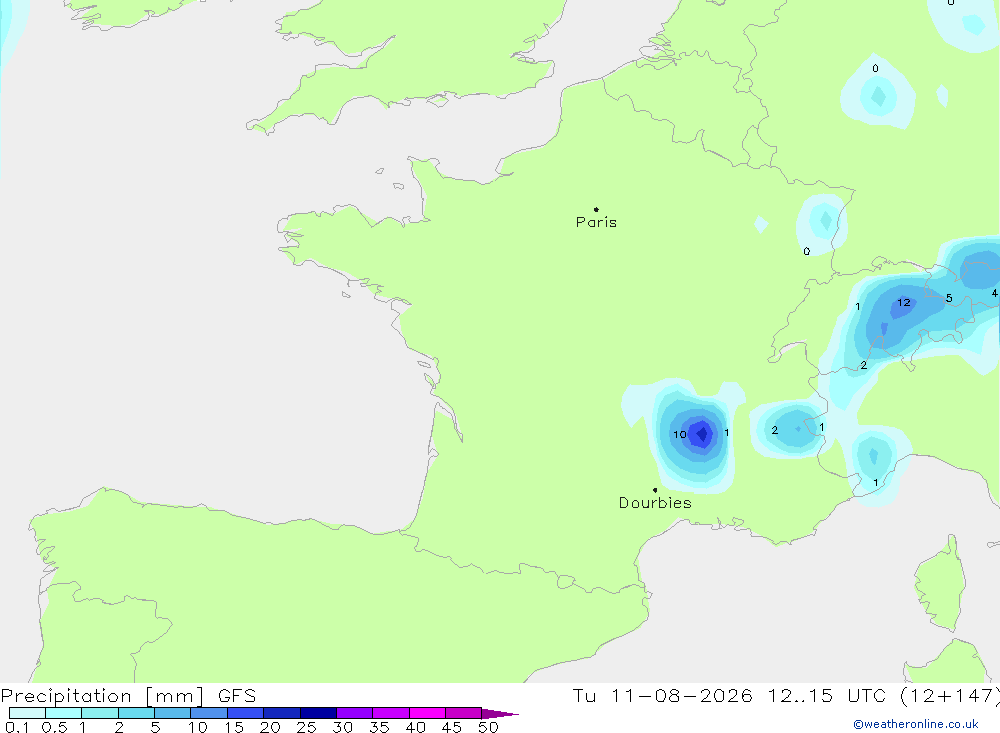The width and height of the screenshot is (1000, 733).
Task: Click the '30' legend scale label
Action: [343, 727]
